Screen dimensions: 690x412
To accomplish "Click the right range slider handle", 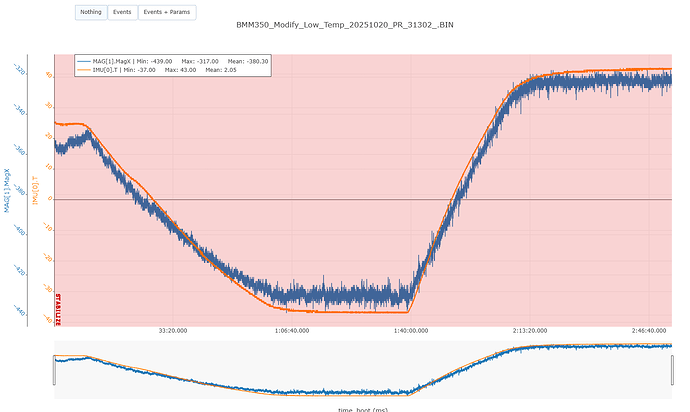I will [672, 369].
